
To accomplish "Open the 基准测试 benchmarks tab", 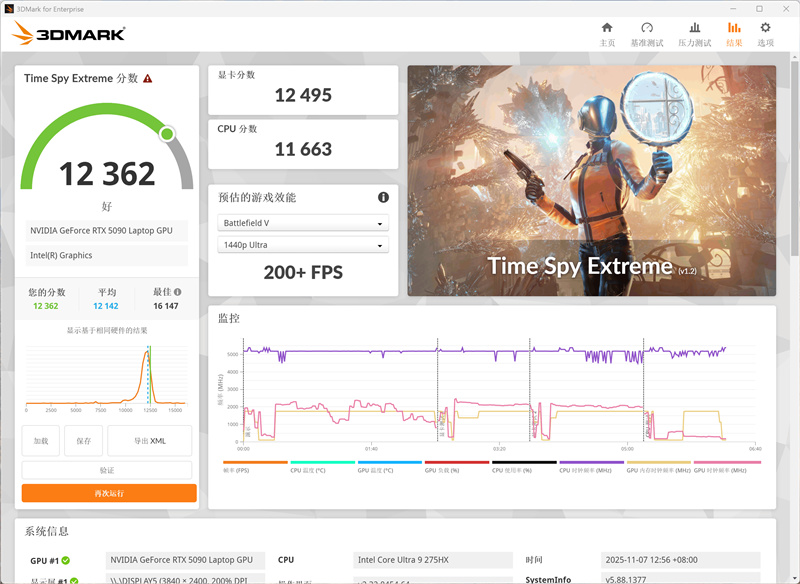I will pos(647,35).
